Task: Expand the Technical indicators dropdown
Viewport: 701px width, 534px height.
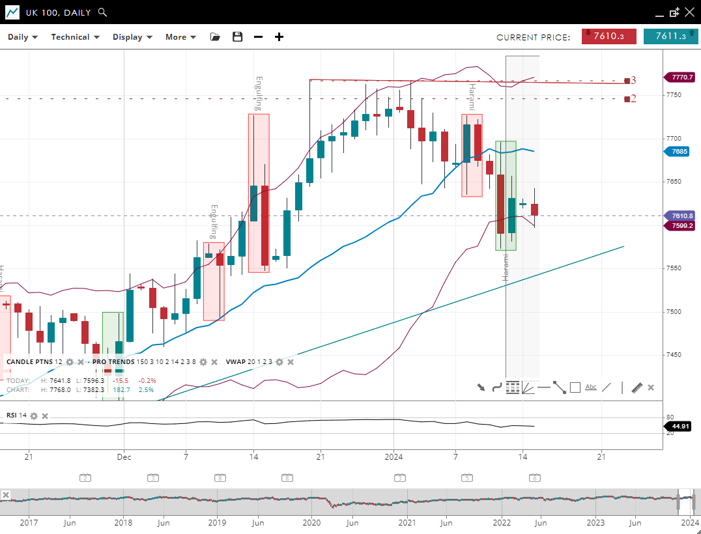Action: 76,37
